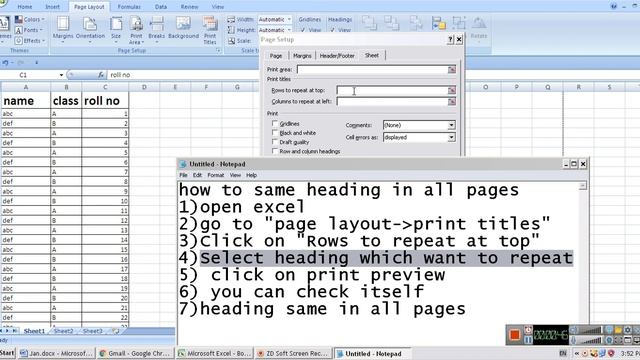This screenshot has height=360, width=640.
Task: Select the Sheet3 worksheet tab
Action: (93, 331)
